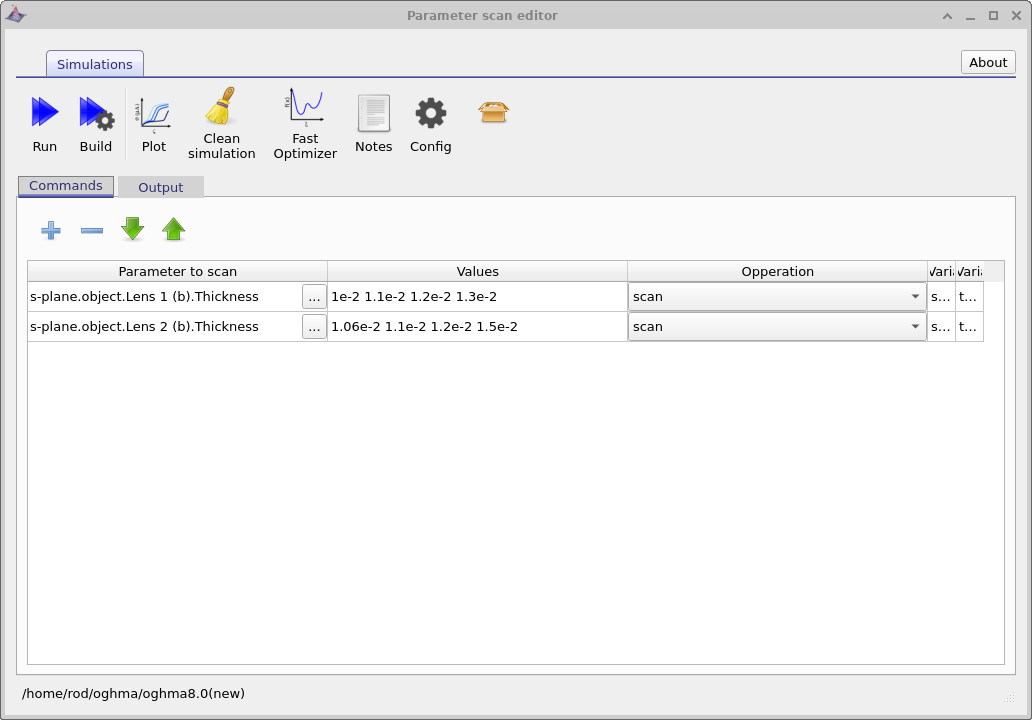Switch to the Output tab
This screenshot has width=1032, height=720.
[x=160, y=186]
